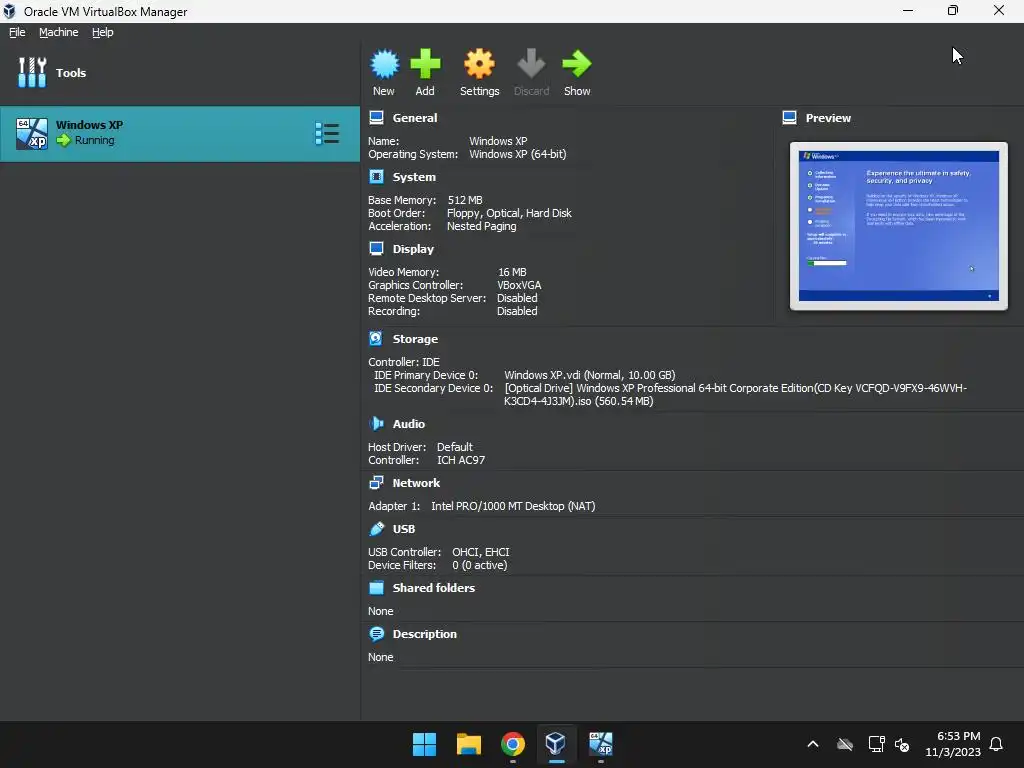Image resolution: width=1024 pixels, height=768 pixels.
Task: Click the 'Intel PRO/1000 MT Desktop (NAT)' text
Action: click(513, 505)
